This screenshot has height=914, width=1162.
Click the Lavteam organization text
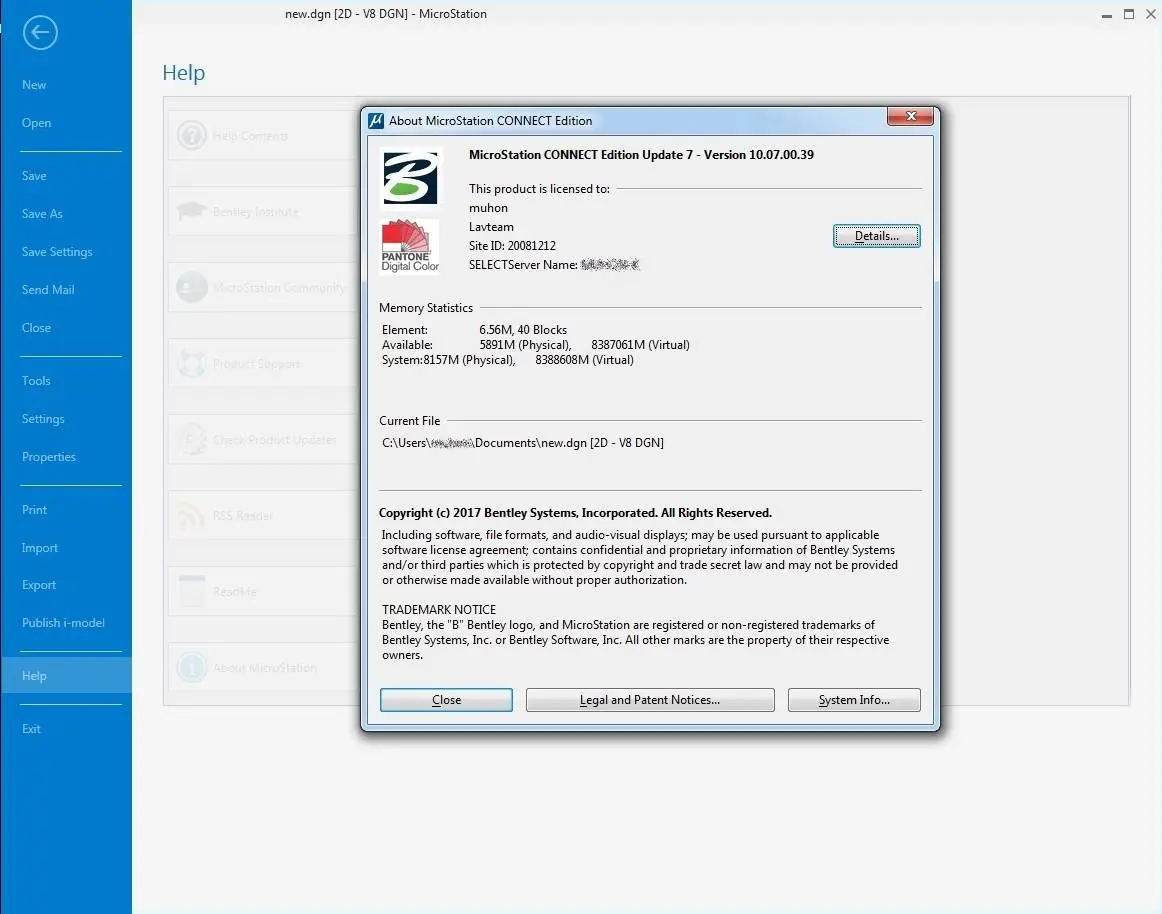(491, 227)
